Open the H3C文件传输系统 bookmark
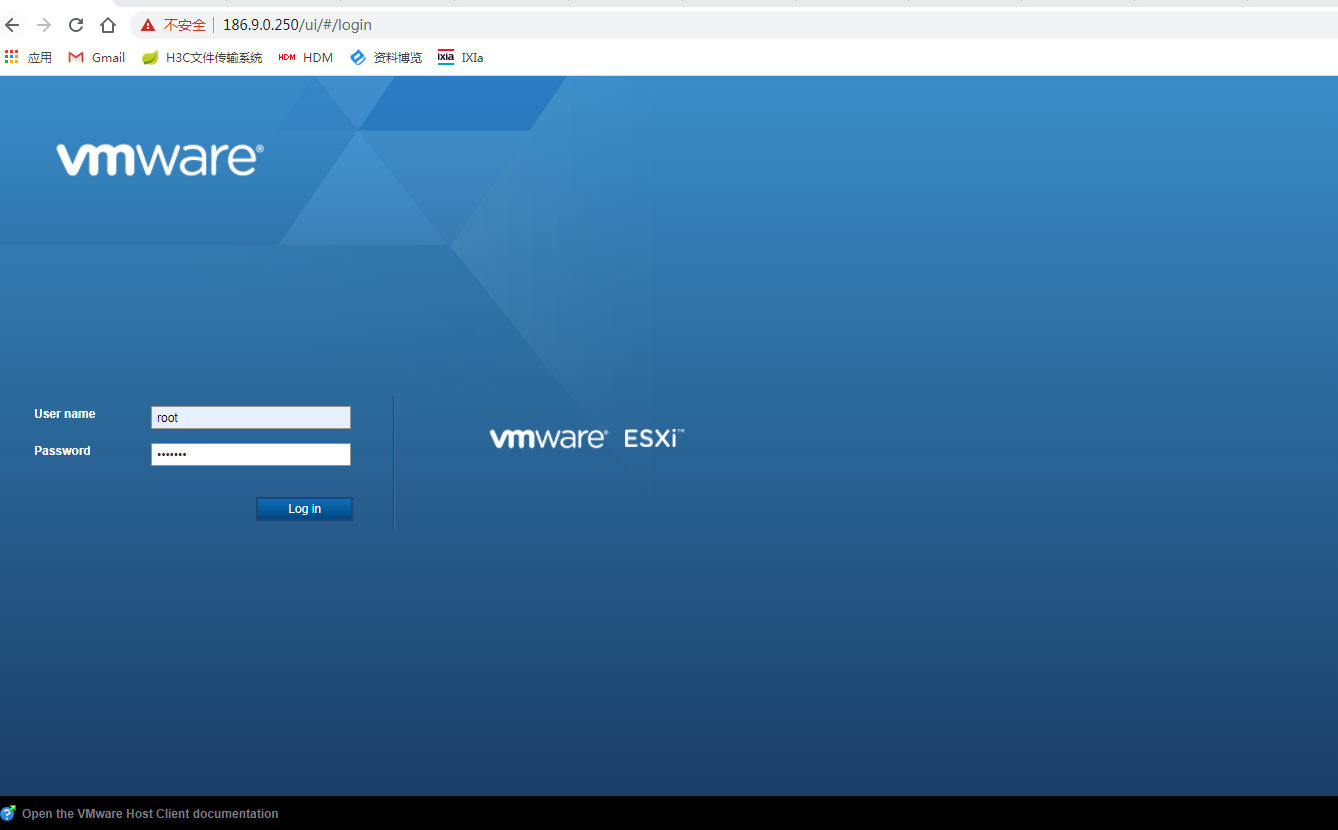Screen dimensions: 1338x830 pyautogui.click(x=202, y=57)
